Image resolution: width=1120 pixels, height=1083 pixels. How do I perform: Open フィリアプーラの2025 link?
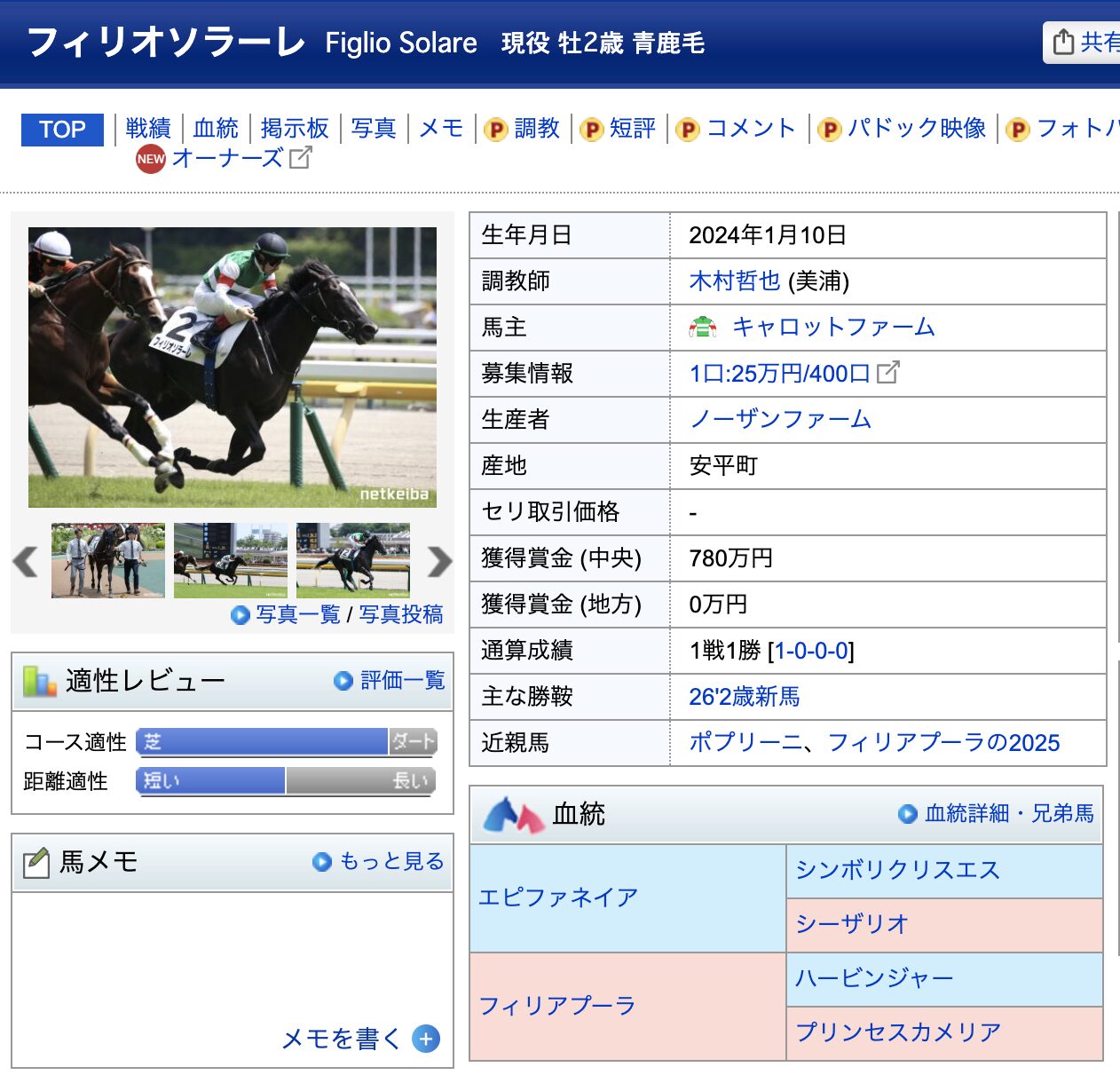pyautogui.click(x=943, y=743)
